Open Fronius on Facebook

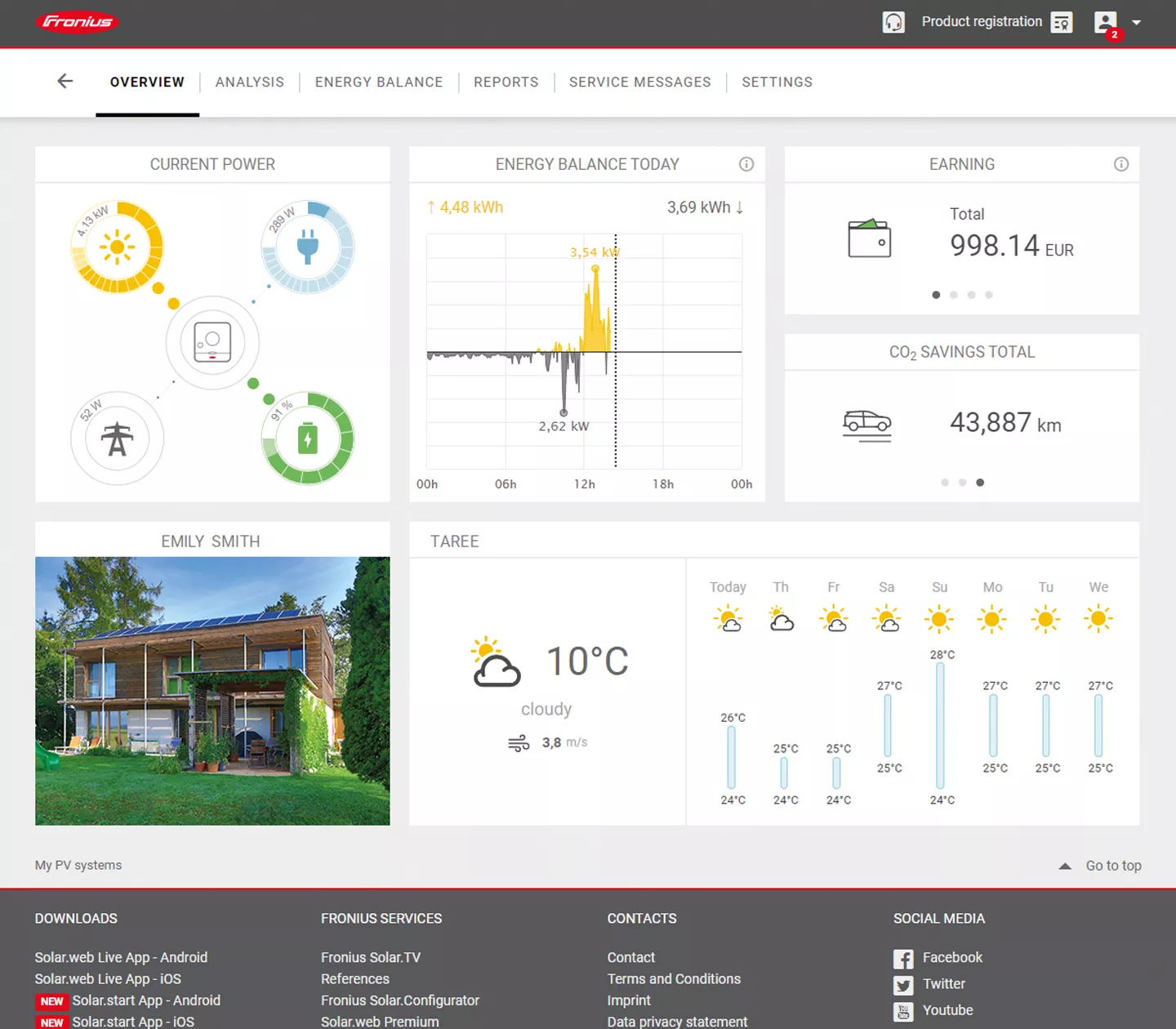(x=952, y=957)
